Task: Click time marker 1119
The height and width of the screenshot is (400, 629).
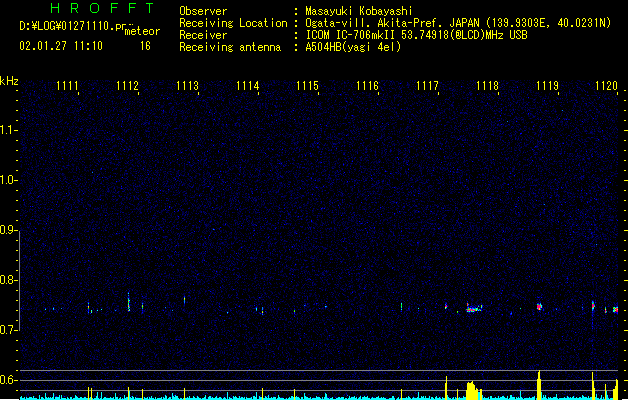Action: 548,86
